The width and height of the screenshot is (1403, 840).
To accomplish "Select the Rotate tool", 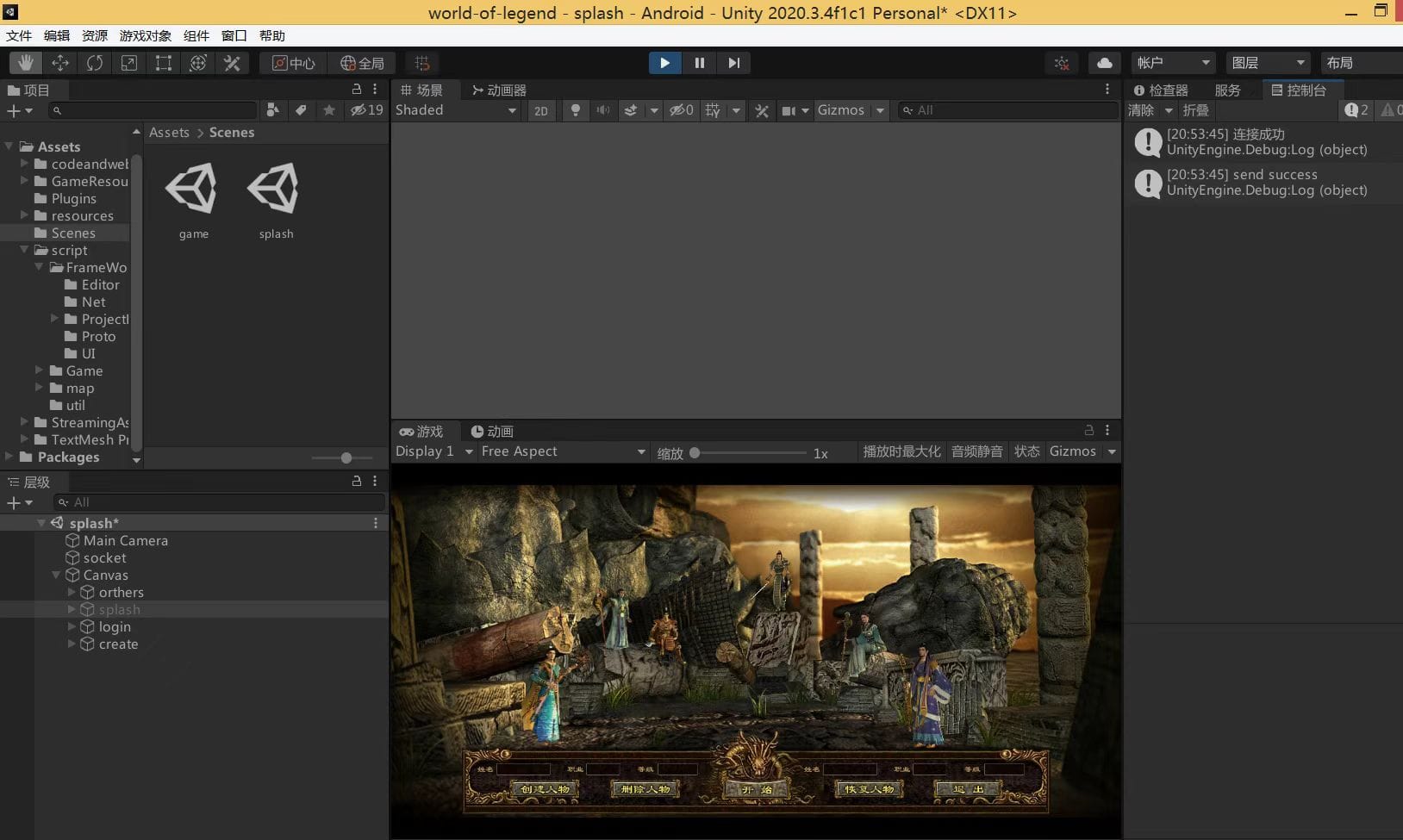I will 95,63.
